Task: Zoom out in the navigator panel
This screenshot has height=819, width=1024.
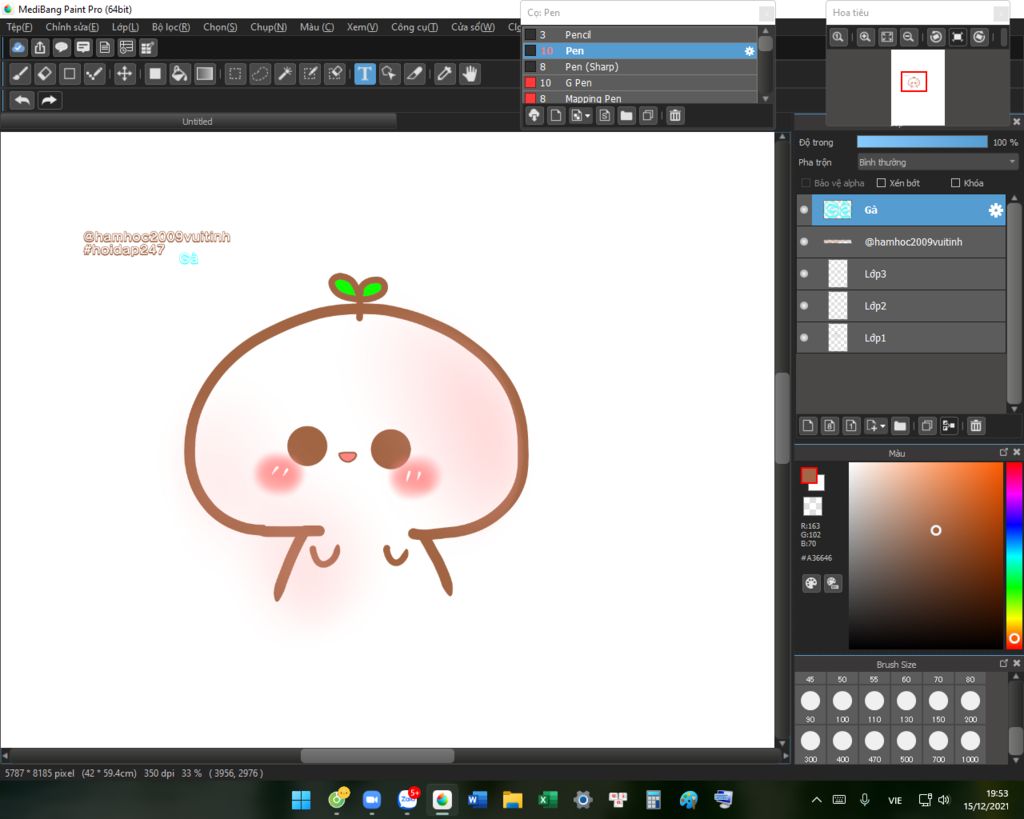Action: point(908,37)
